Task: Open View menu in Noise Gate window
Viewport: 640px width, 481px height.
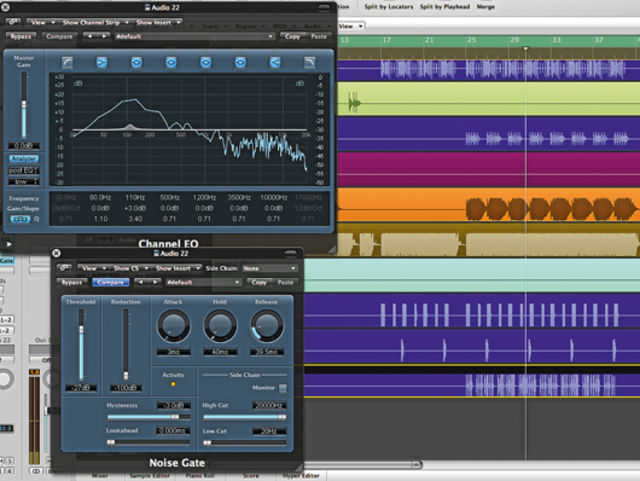Action: tap(92, 268)
